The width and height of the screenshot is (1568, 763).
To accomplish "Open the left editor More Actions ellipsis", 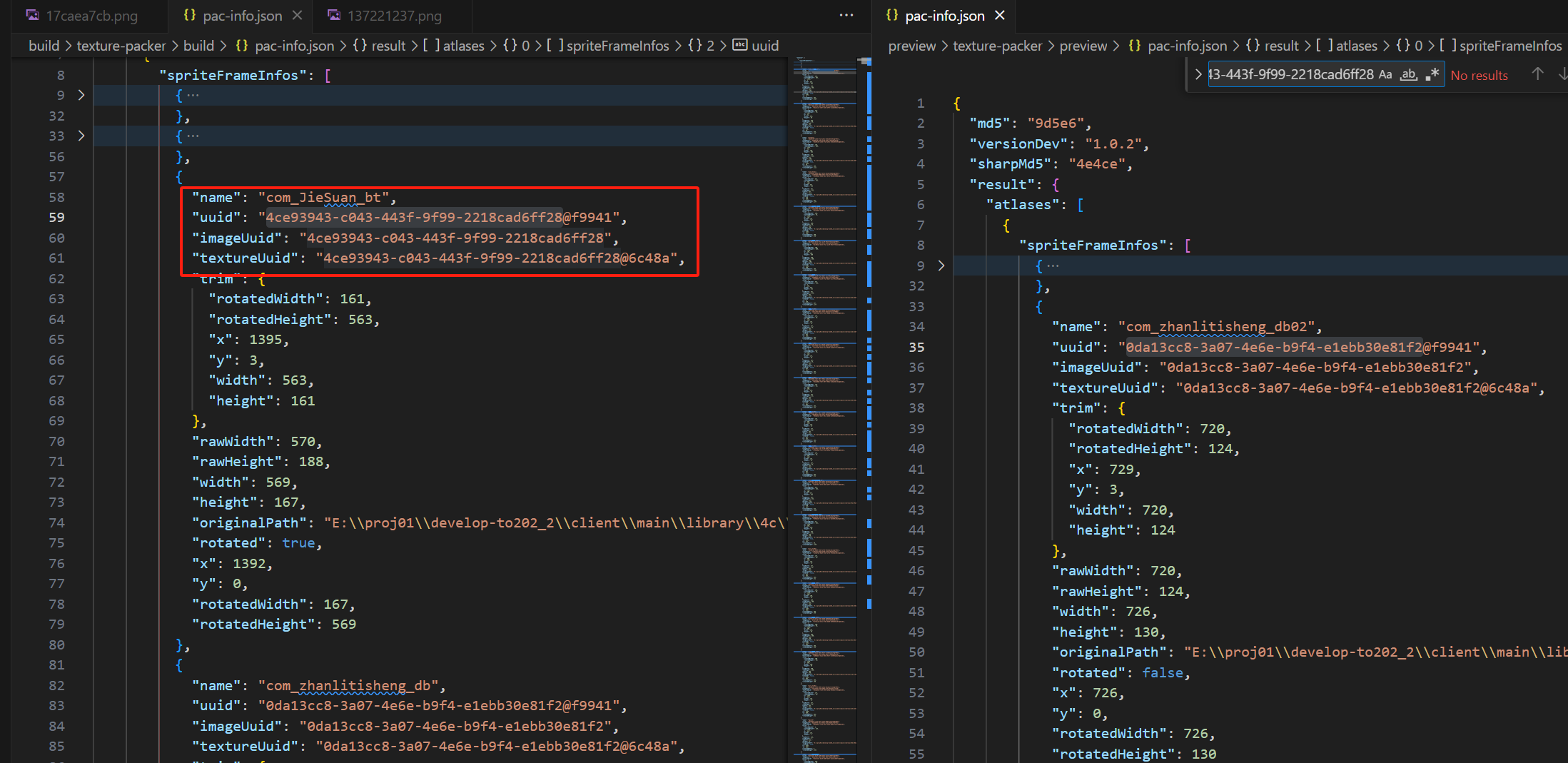I will coord(846,15).
